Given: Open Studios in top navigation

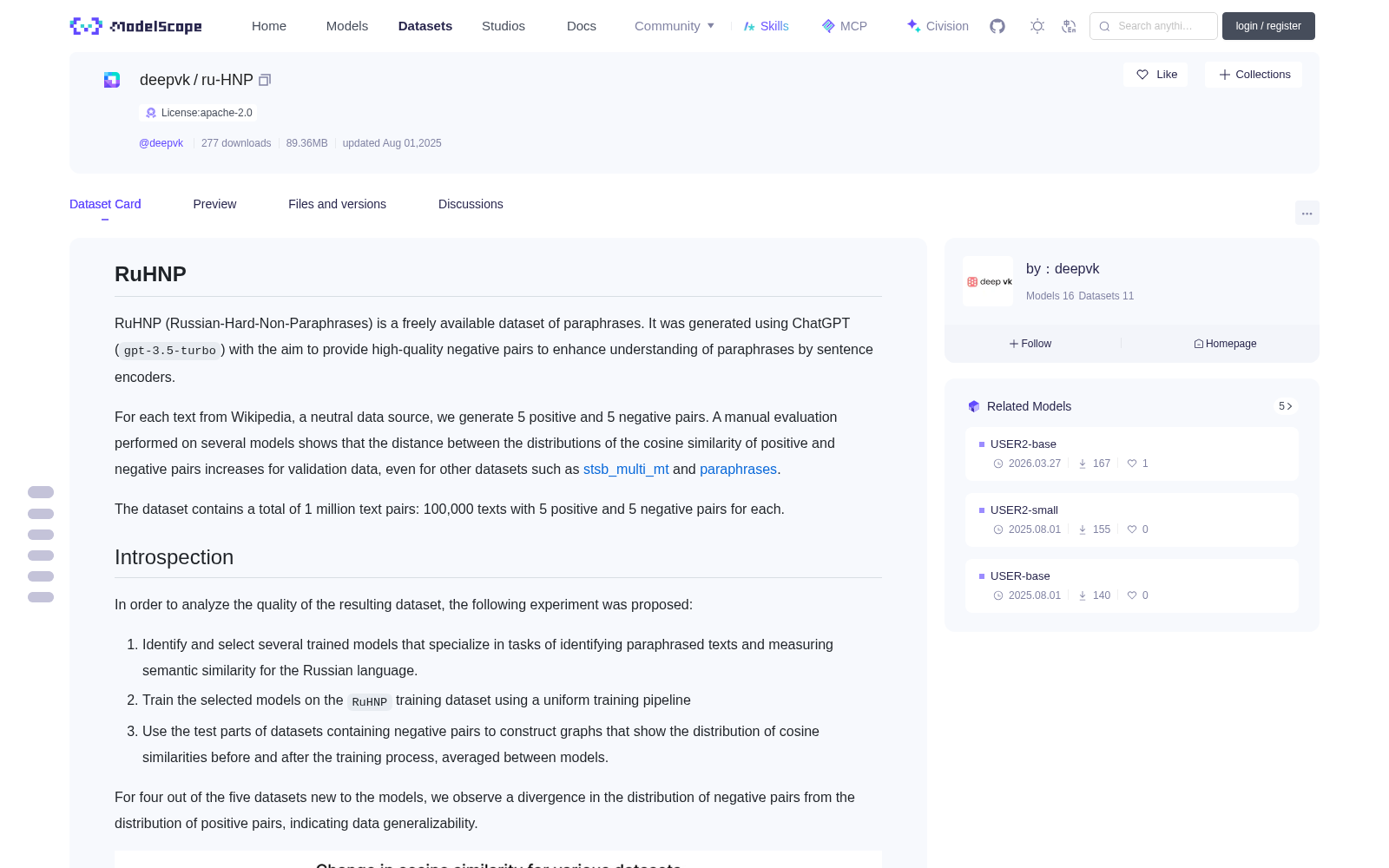Looking at the screenshot, I should [x=504, y=26].
